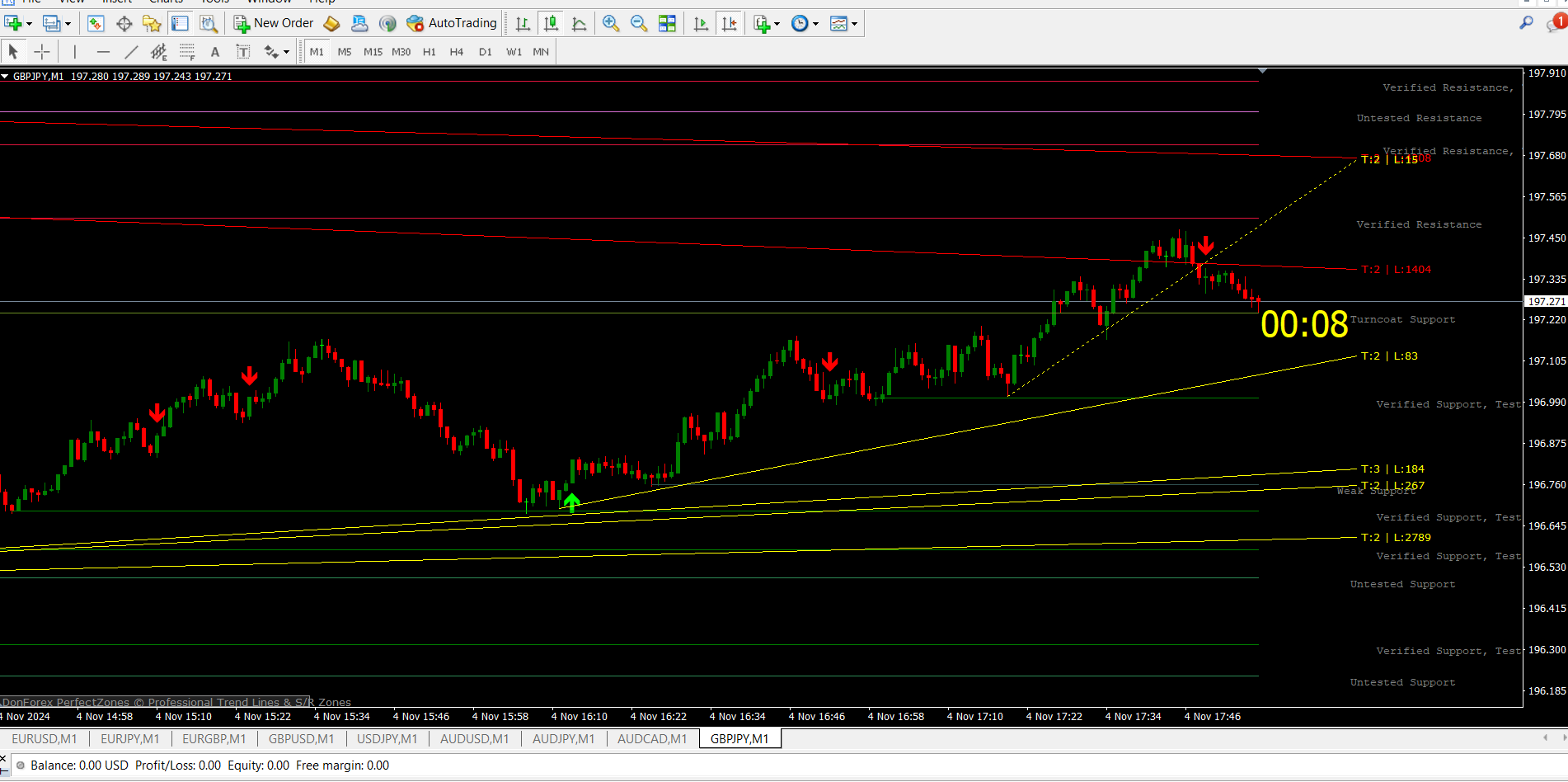Switch to the AUDJPY,M1 chart tab
Image resolution: width=1568 pixels, height=782 pixels.
(x=564, y=739)
